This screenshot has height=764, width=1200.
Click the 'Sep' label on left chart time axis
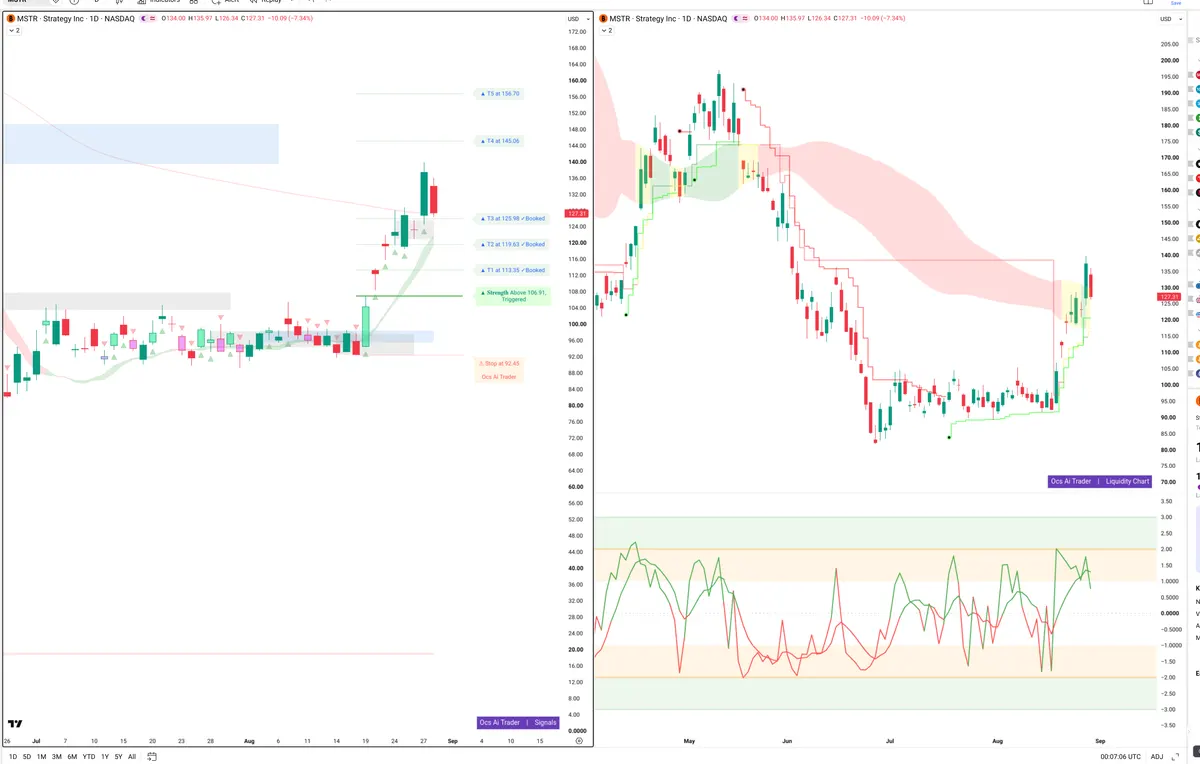click(452, 741)
